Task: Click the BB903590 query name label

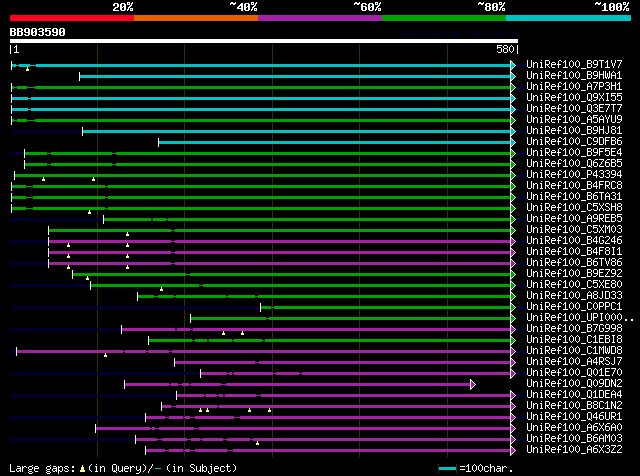Action: [x=38, y=32]
